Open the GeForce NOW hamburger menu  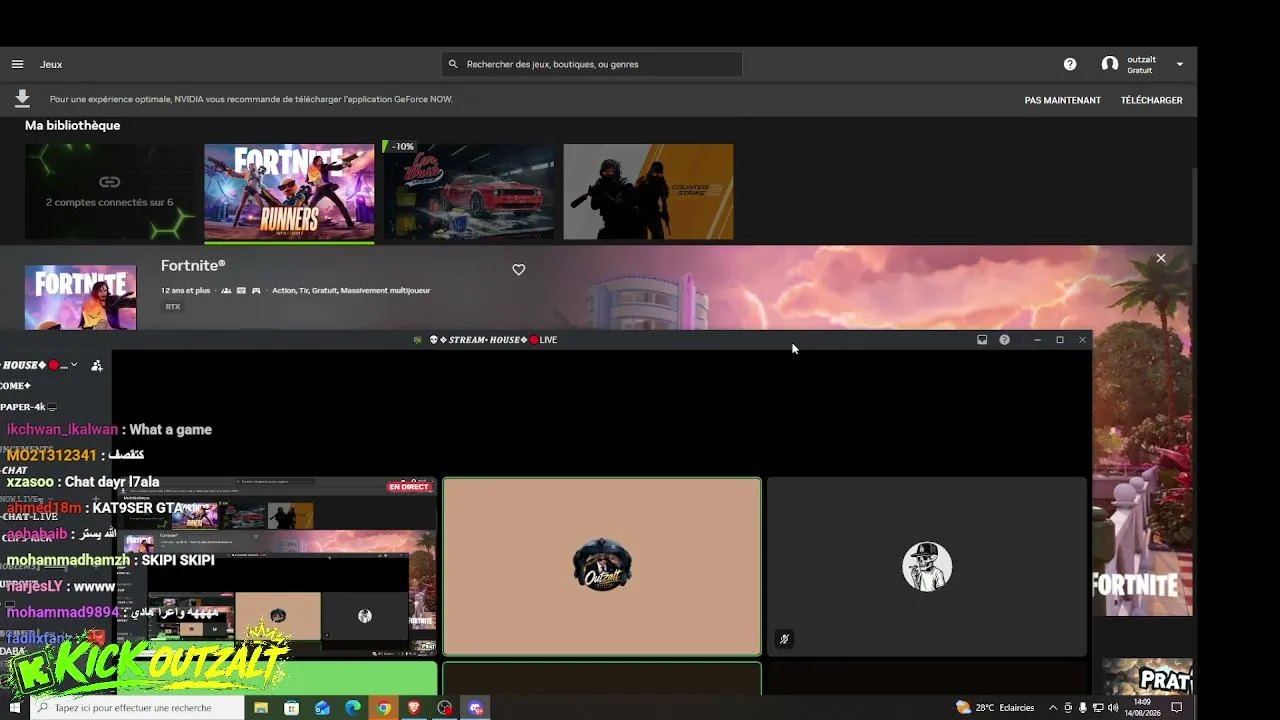17,64
